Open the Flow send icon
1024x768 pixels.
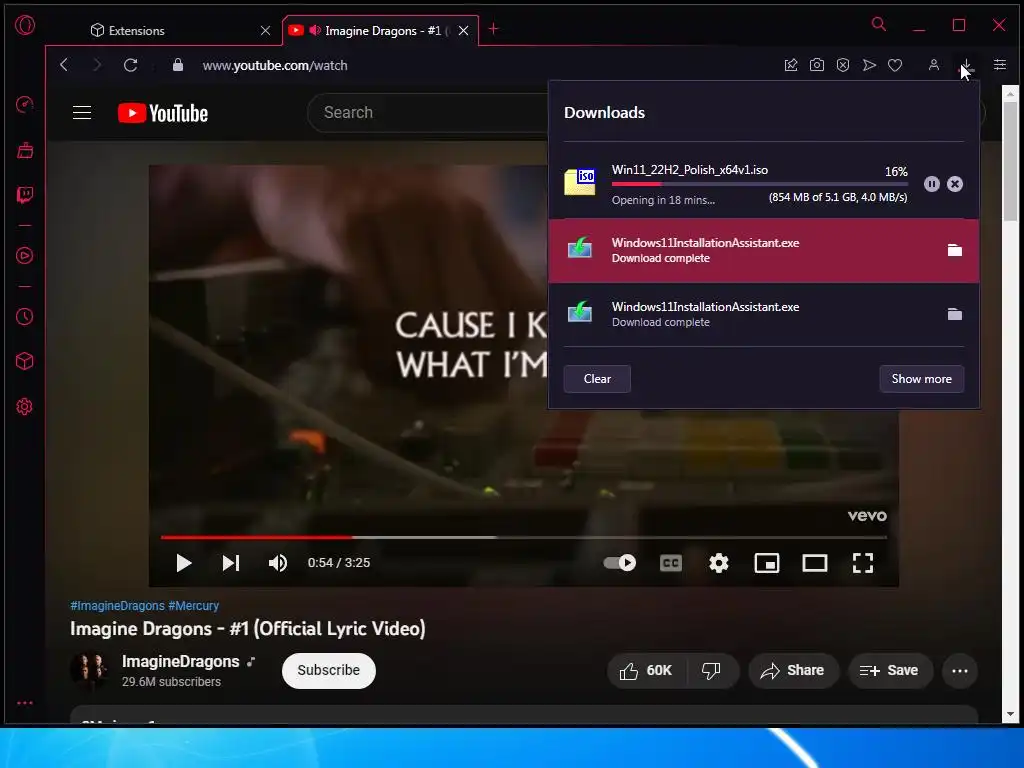tap(869, 65)
